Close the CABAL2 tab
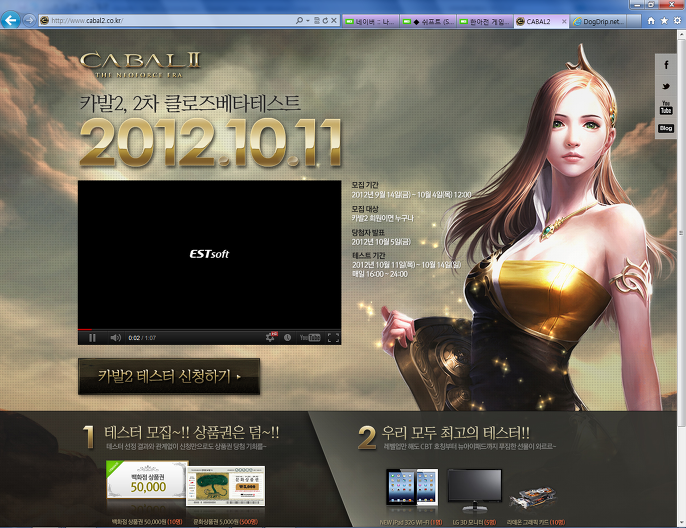 [564, 21]
